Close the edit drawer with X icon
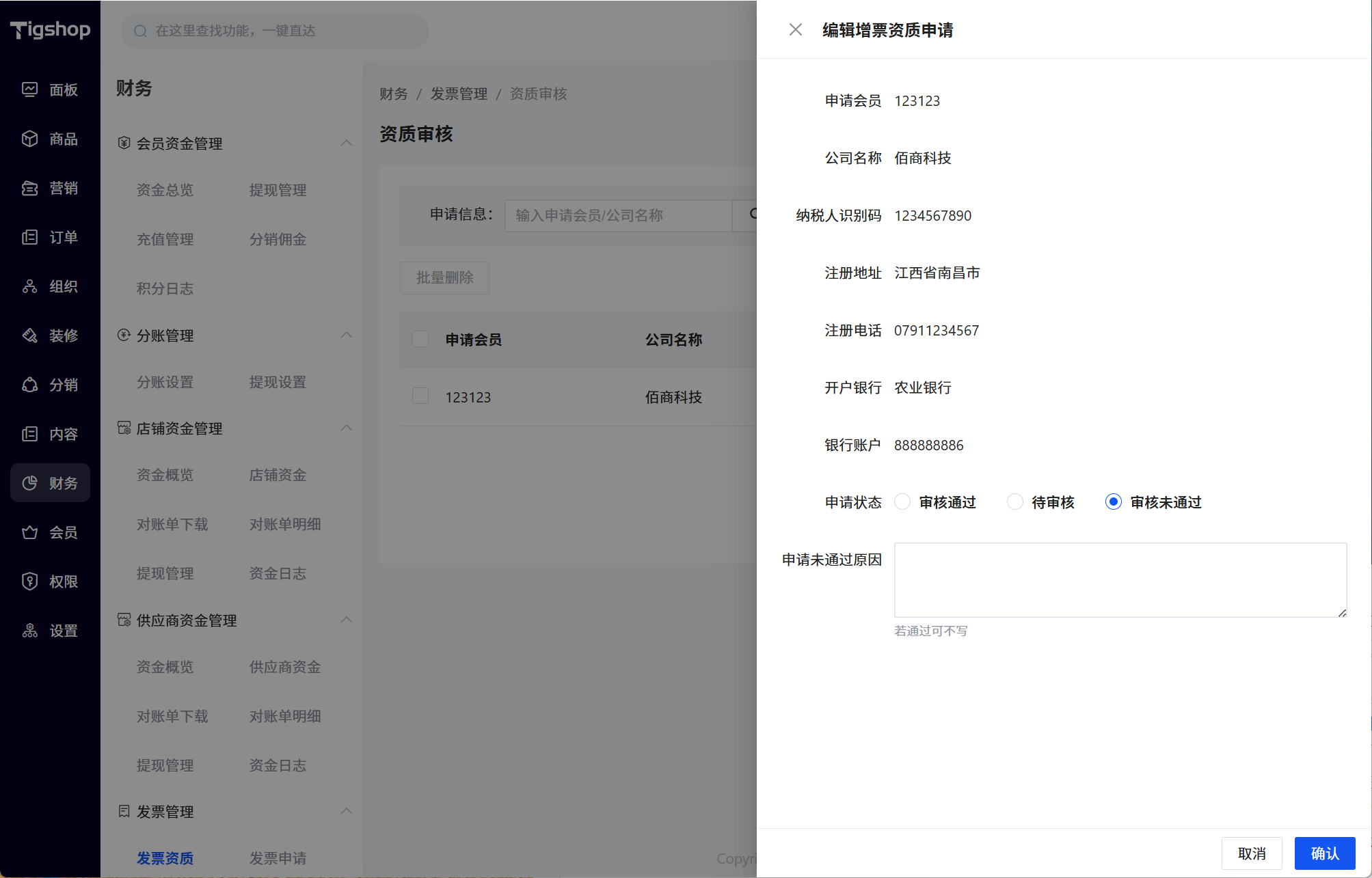 (x=795, y=29)
